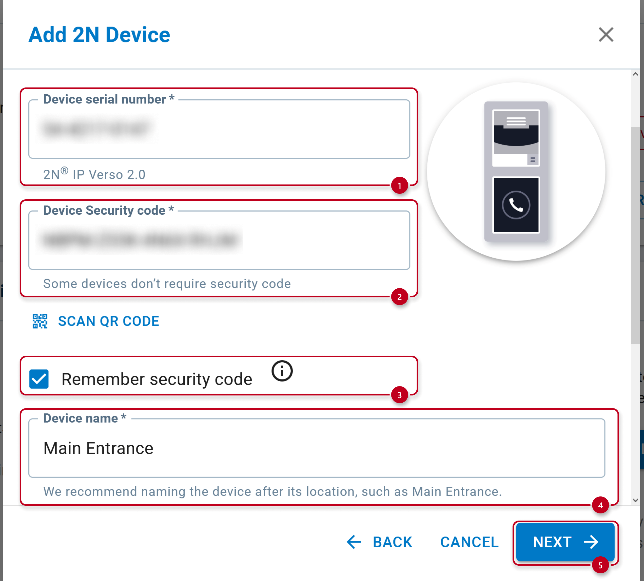
Task: Click red annotation marker number 1
Action: pos(399,185)
